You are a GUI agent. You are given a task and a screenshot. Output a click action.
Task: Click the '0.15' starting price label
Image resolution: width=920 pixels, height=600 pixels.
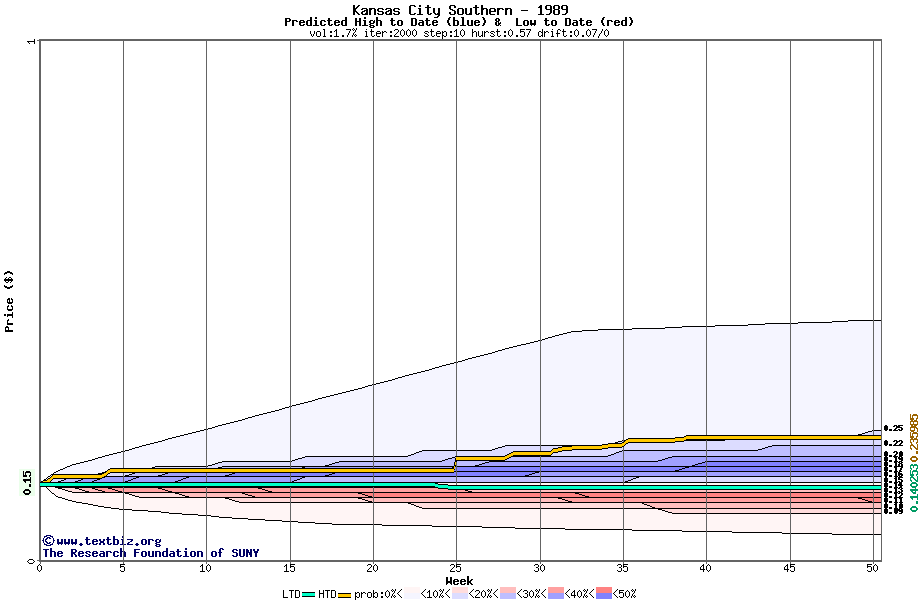(28, 483)
